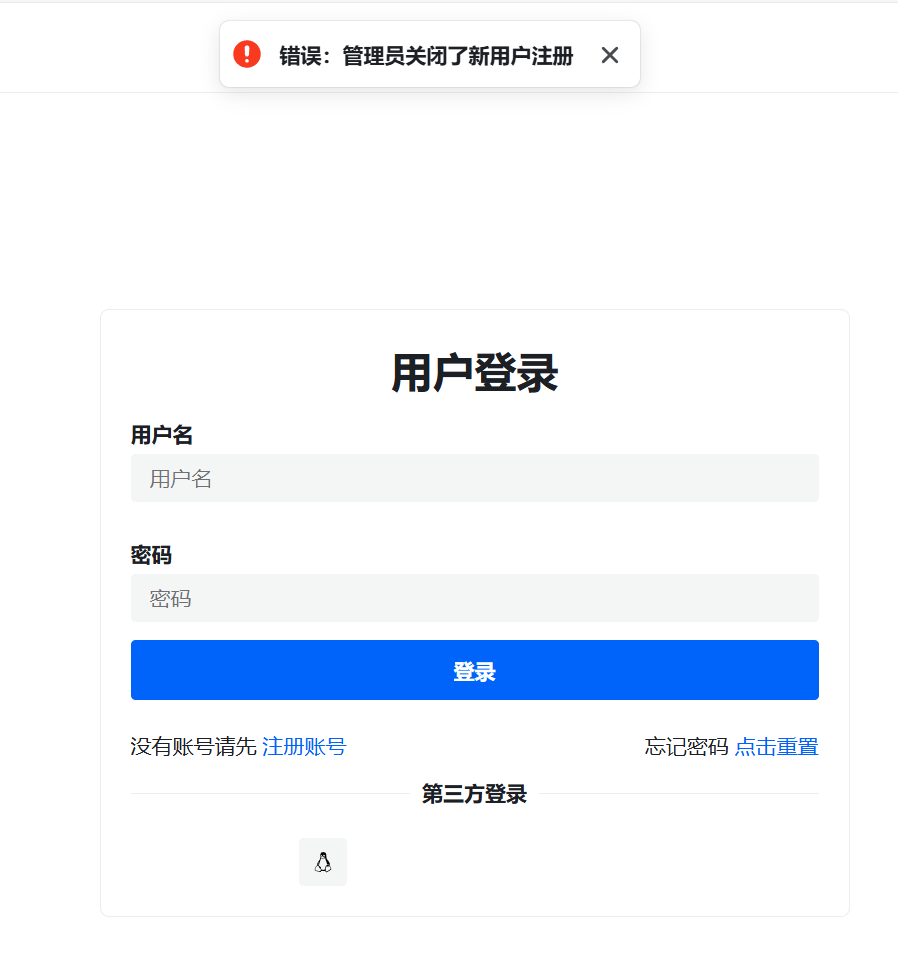Click the 用户登录 heading
Image resolution: width=898 pixels, height=976 pixels.
(x=474, y=373)
